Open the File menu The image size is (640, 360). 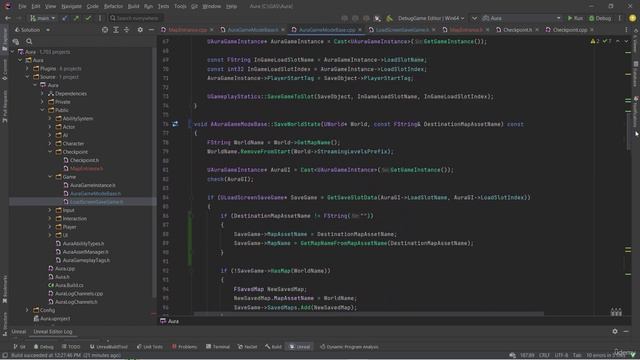tap(22, 7)
